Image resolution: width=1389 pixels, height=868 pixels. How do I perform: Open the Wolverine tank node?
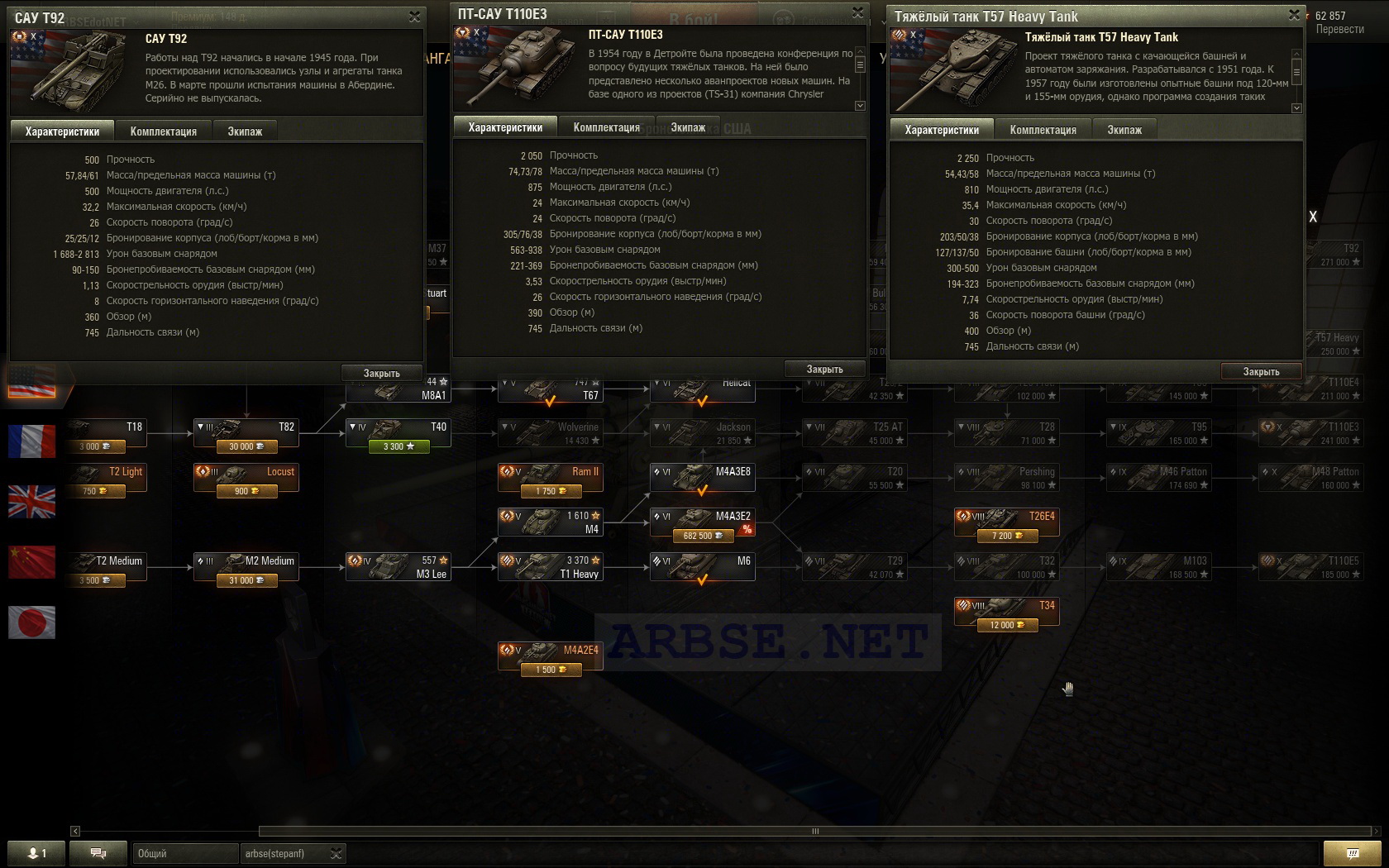tap(551, 434)
